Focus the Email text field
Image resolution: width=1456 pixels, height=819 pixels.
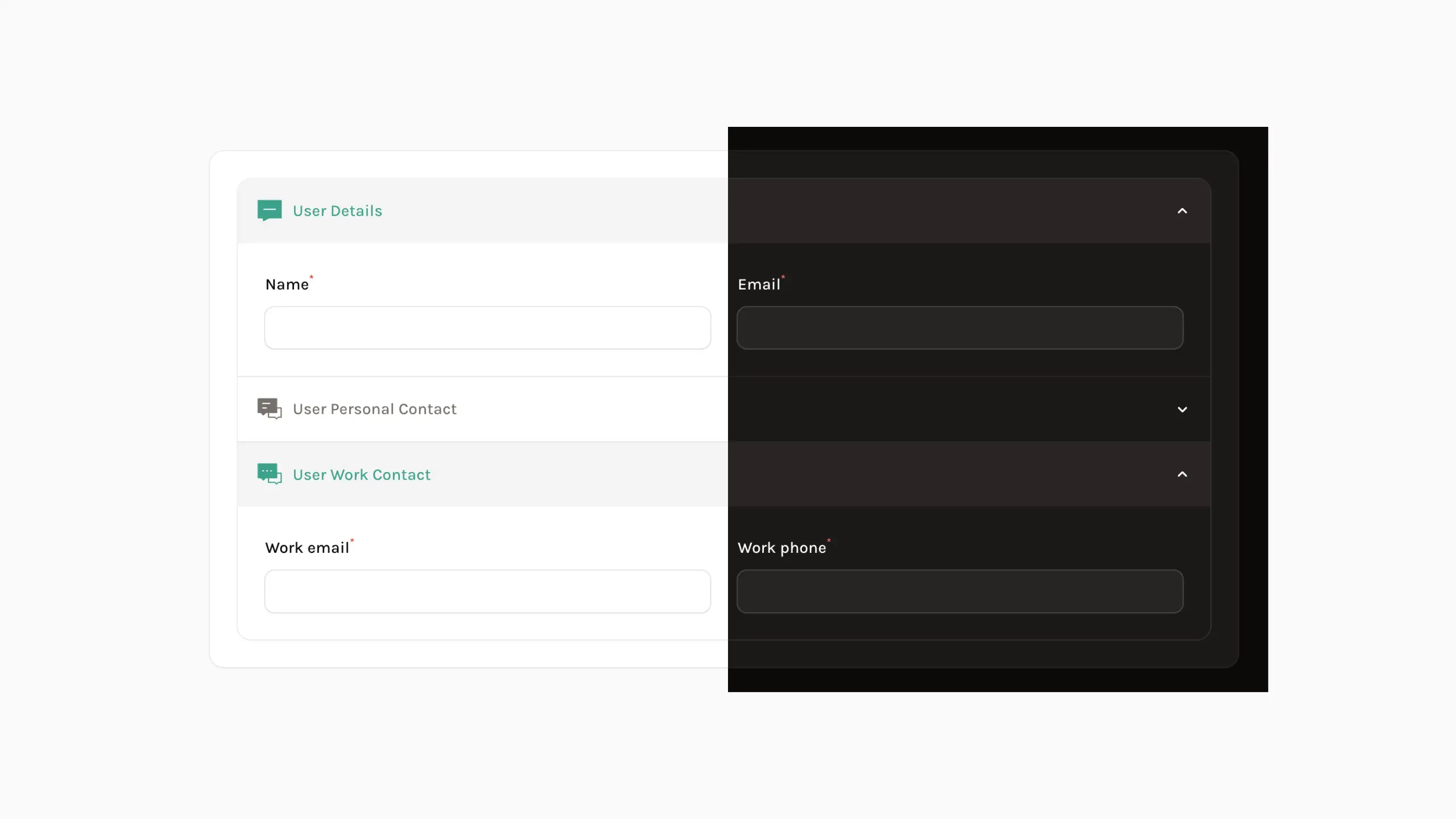[x=959, y=328]
